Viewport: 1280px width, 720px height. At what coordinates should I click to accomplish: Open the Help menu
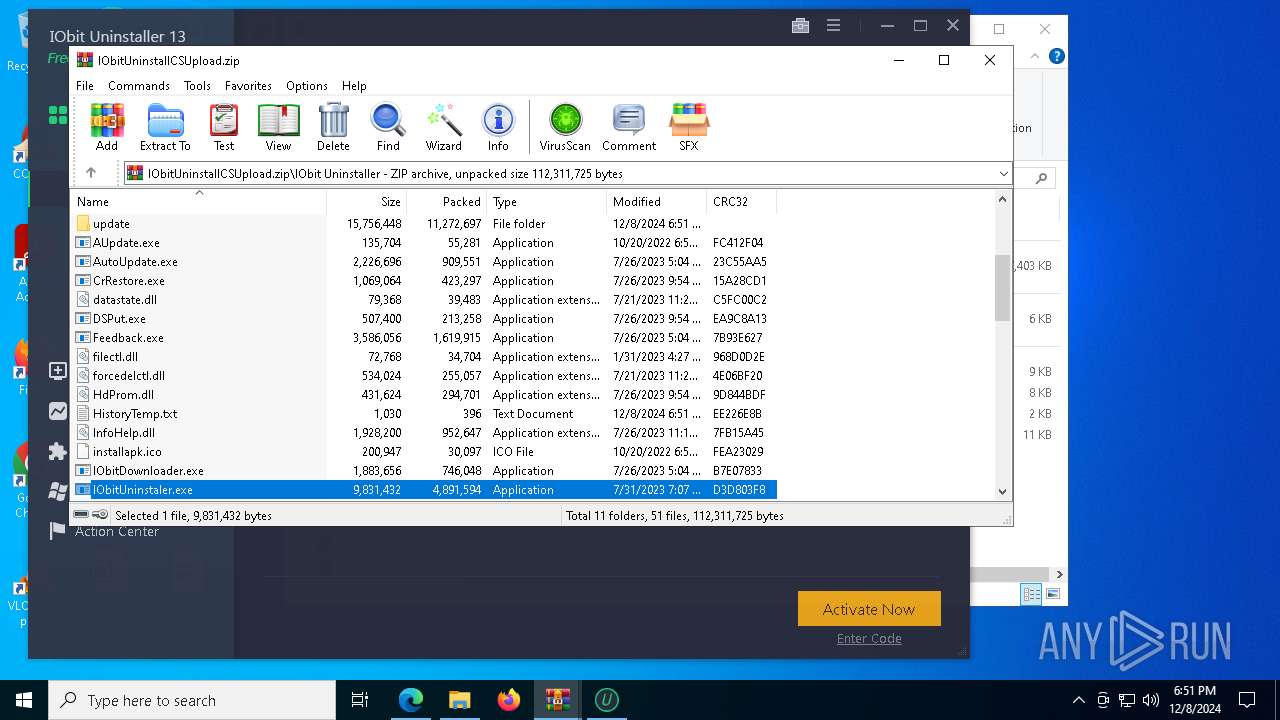click(x=354, y=86)
